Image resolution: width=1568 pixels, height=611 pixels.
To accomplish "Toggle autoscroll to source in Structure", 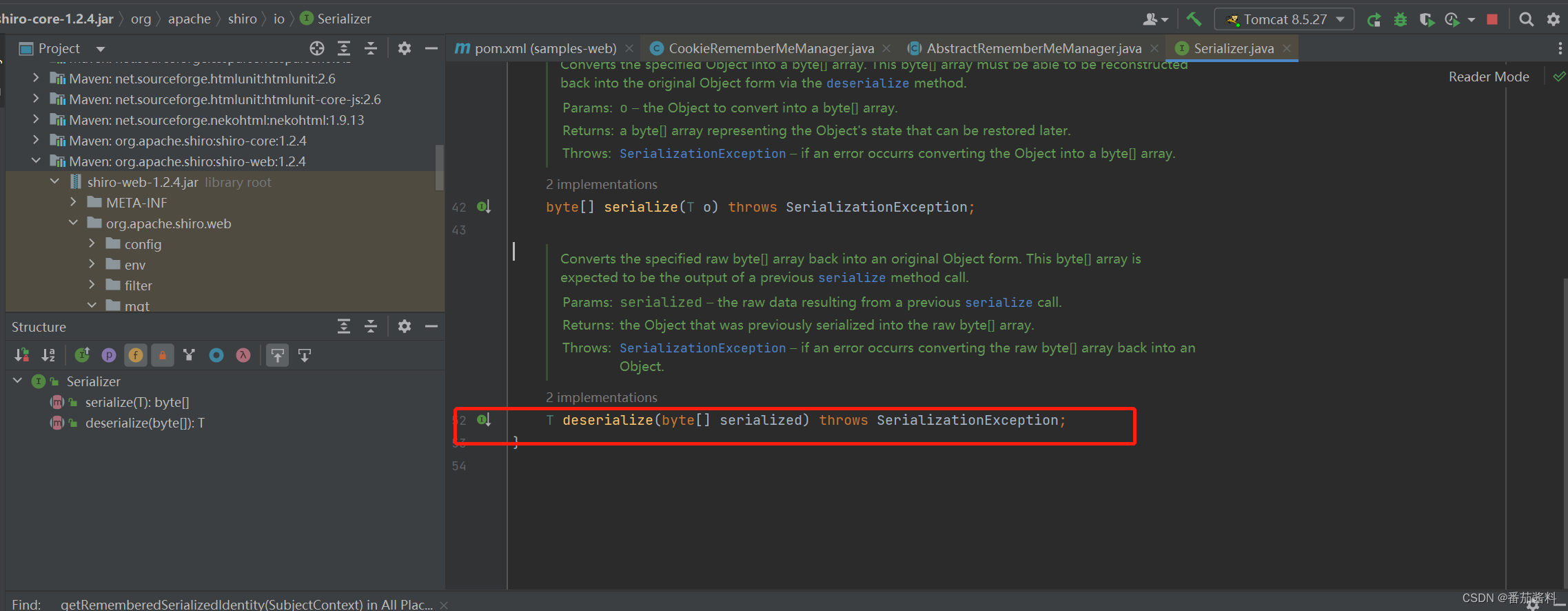I will click(x=277, y=355).
